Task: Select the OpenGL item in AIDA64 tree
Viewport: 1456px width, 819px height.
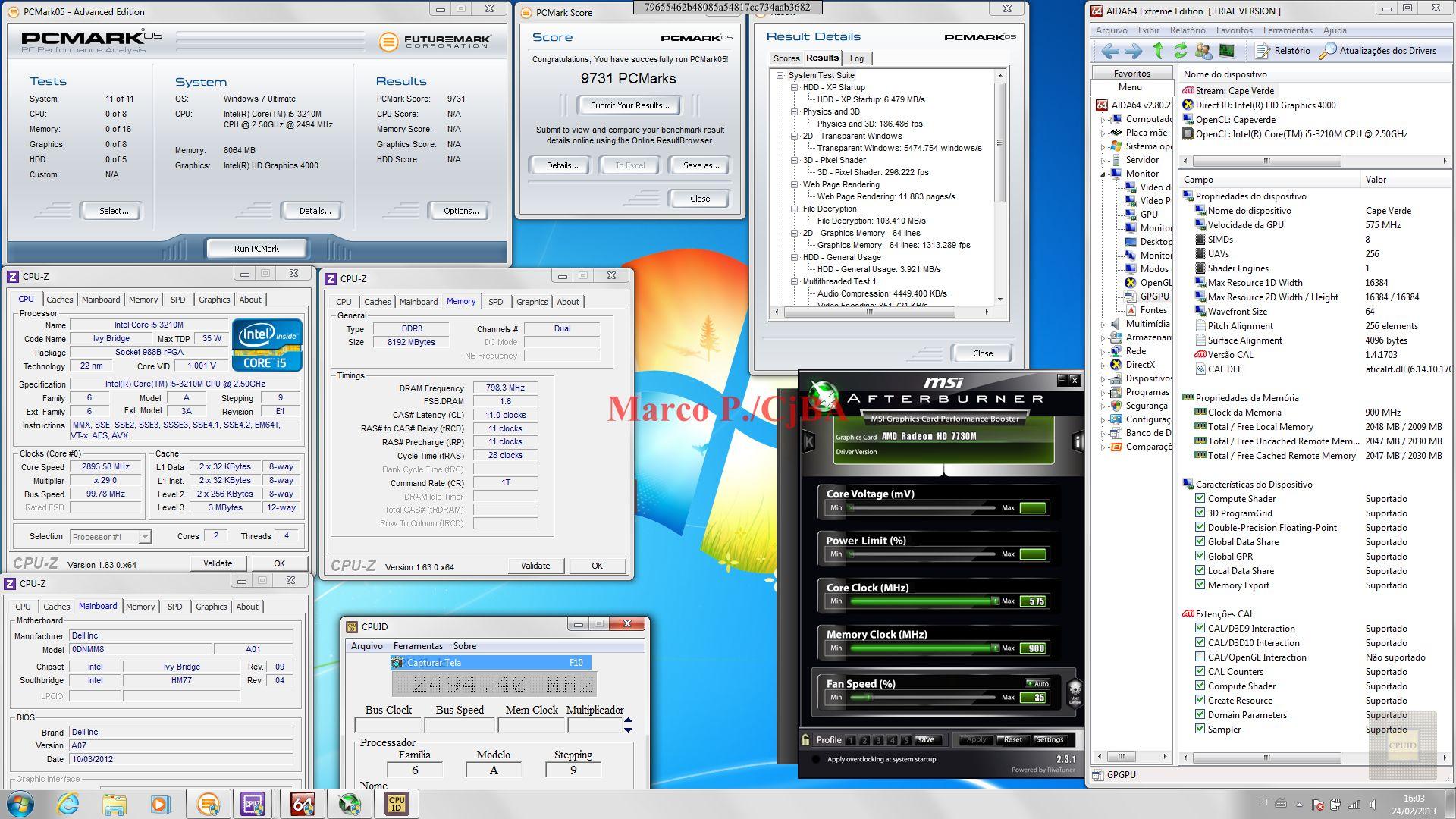Action: pyautogui.click(x=1147, y=283)
